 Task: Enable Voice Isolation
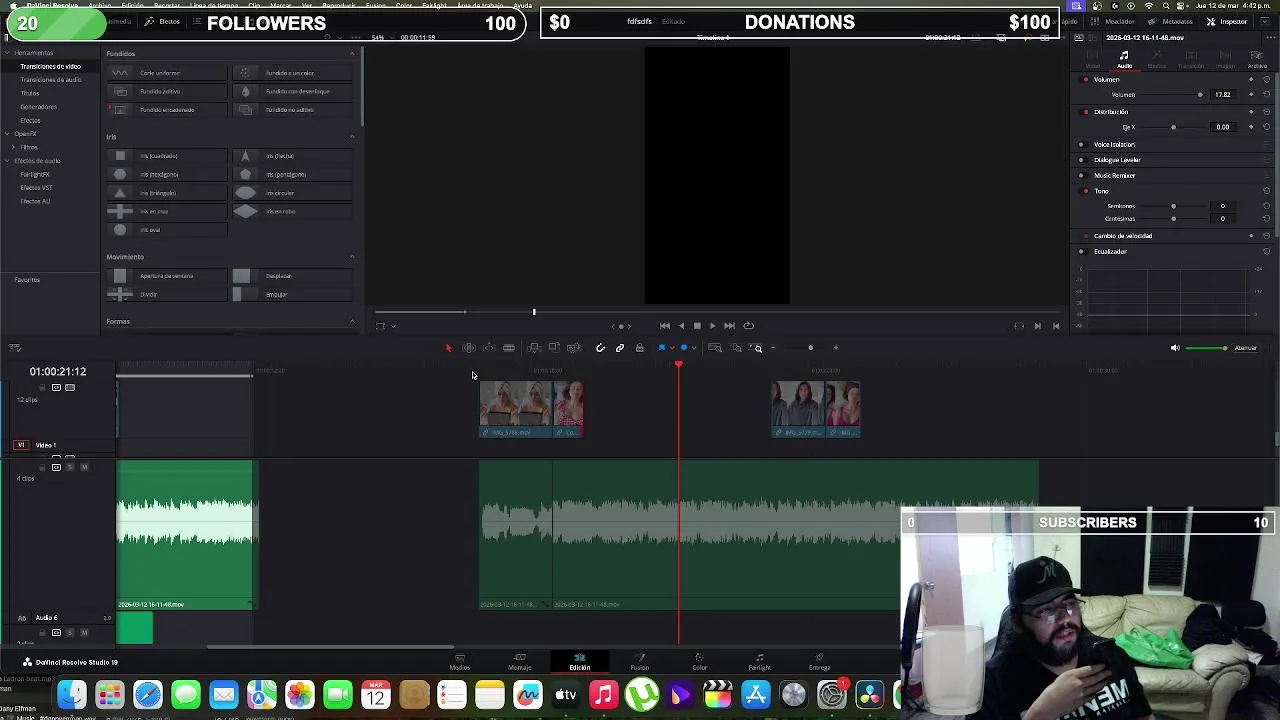[1081, 144]
